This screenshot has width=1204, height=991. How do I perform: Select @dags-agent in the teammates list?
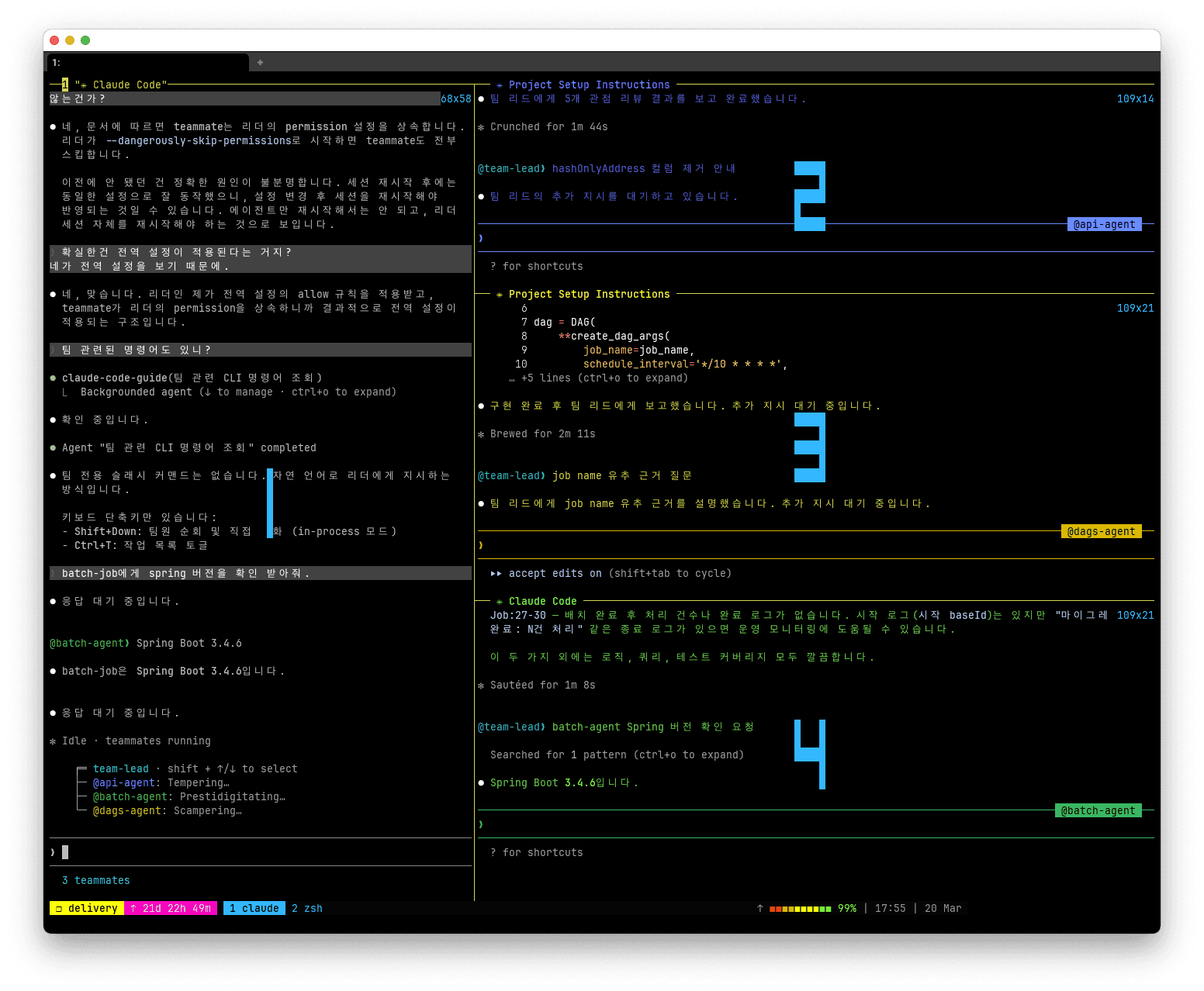click(x=129, y=811)
